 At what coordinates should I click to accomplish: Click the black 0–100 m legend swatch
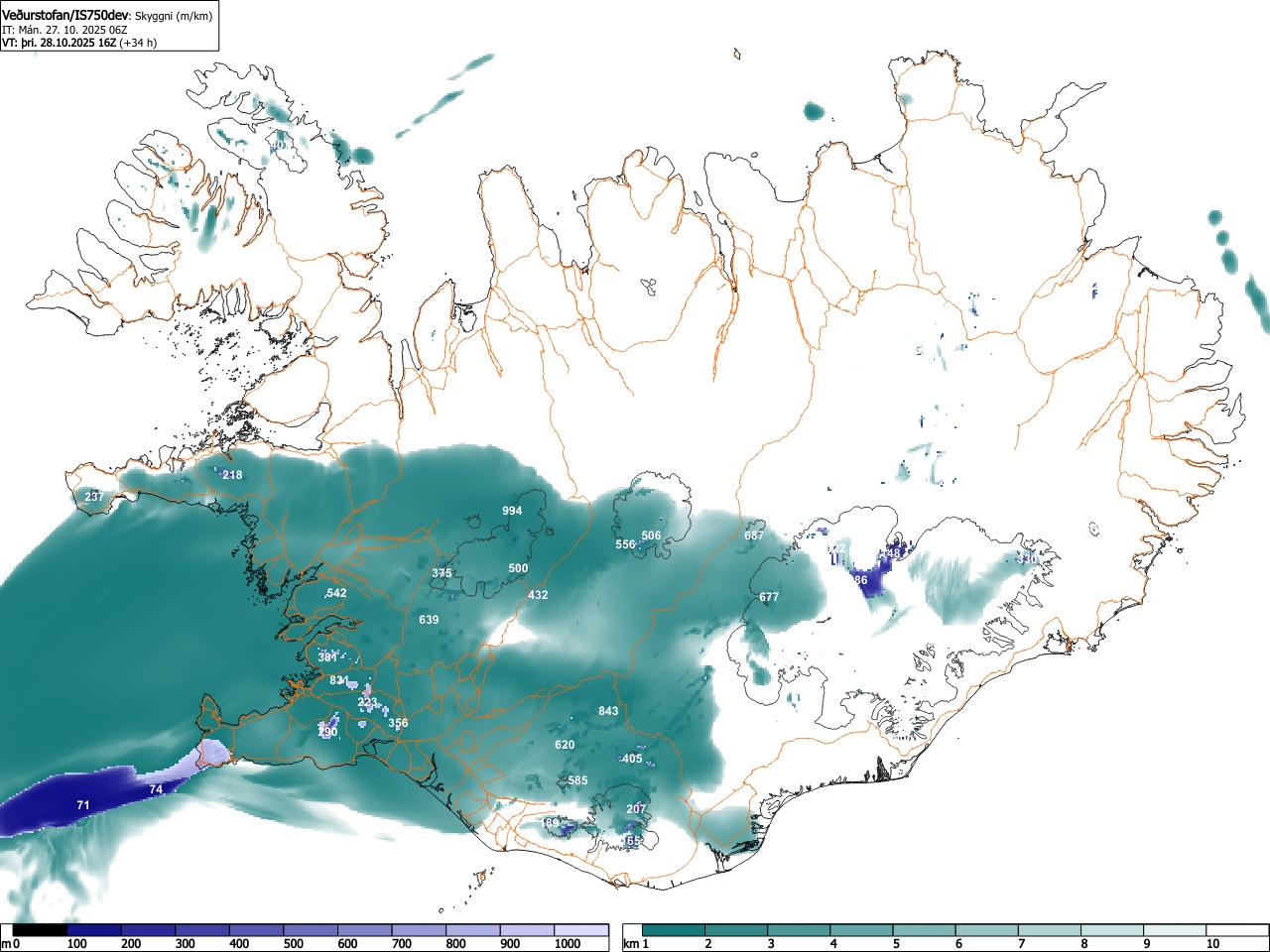point(41,930)
